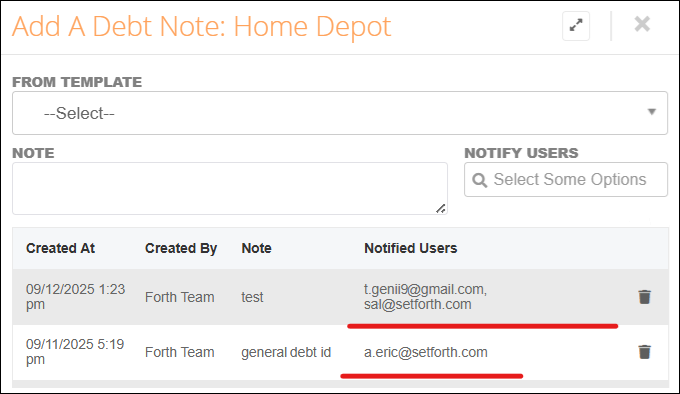Image resolution: width=680 pixels, height=394 pixels.
Task: Click the Created By column header
Action: tap(181, 248)
